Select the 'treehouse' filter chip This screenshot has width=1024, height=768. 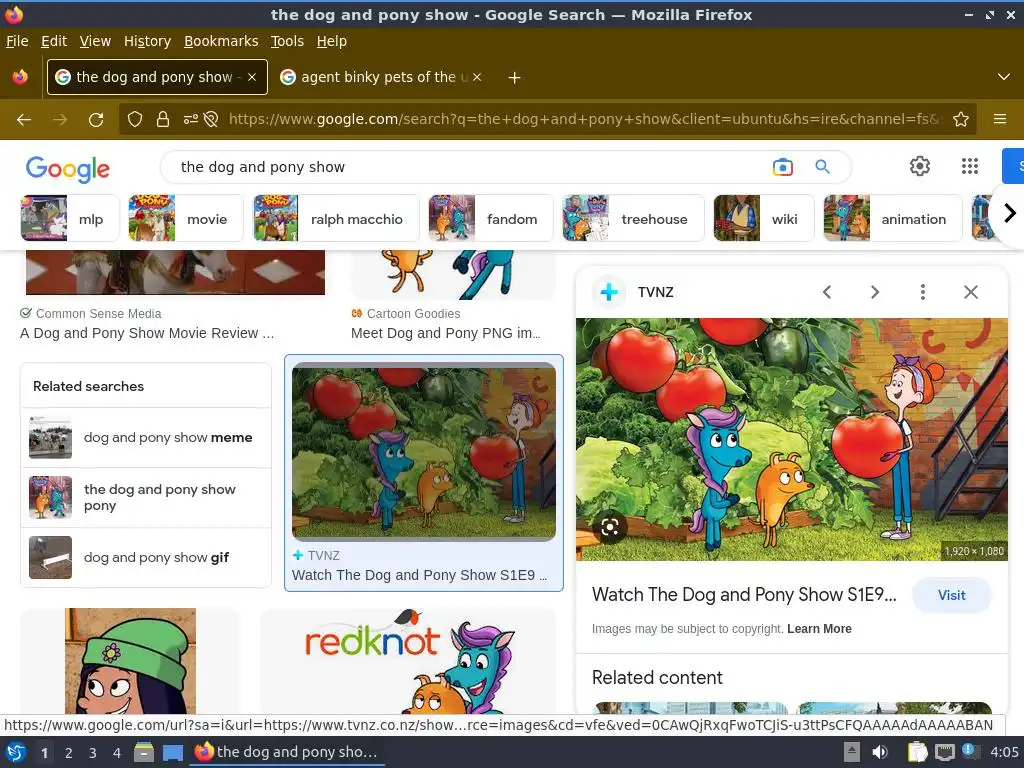(633, 219)
